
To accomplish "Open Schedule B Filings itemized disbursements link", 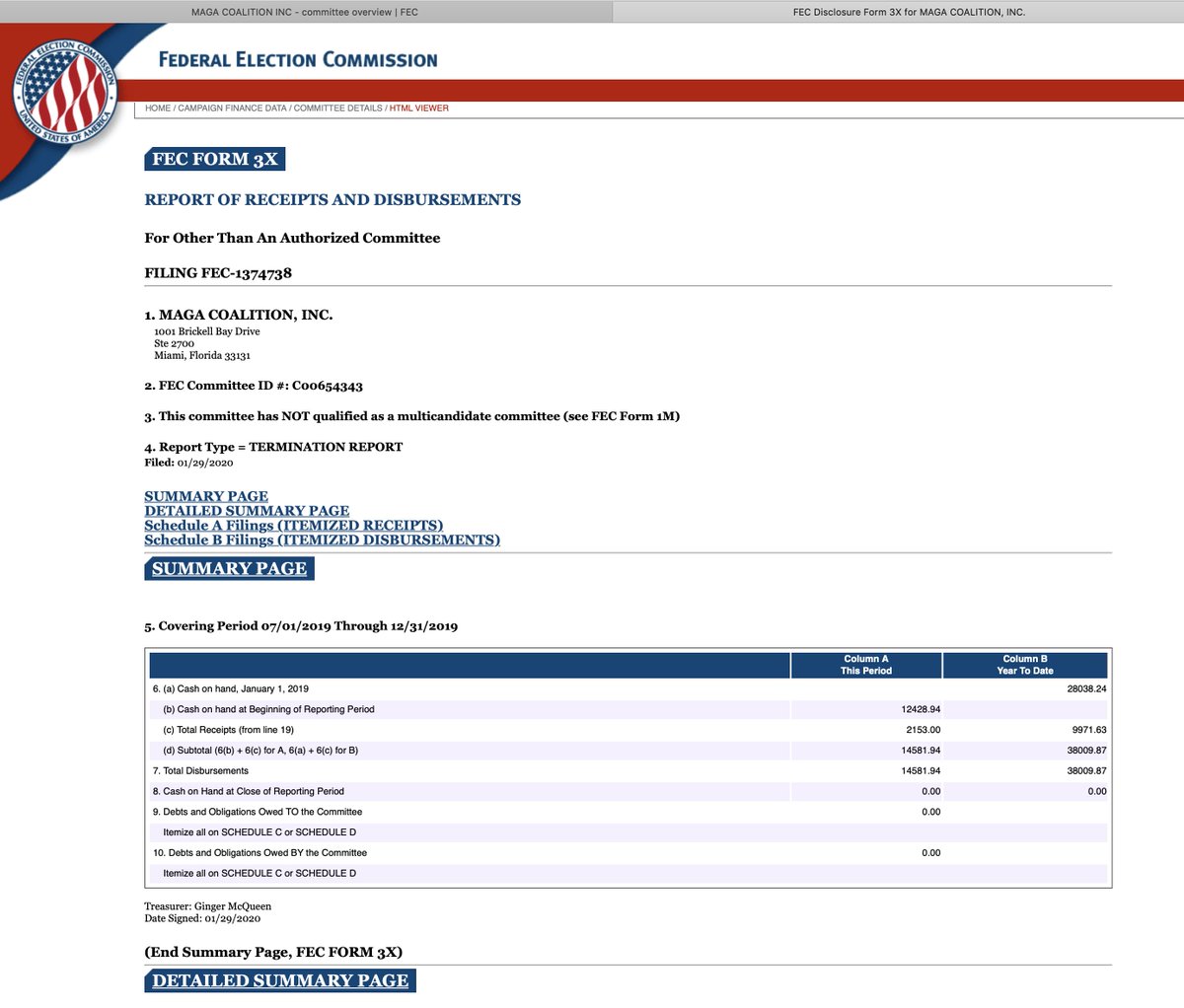I will coord(322,540).
